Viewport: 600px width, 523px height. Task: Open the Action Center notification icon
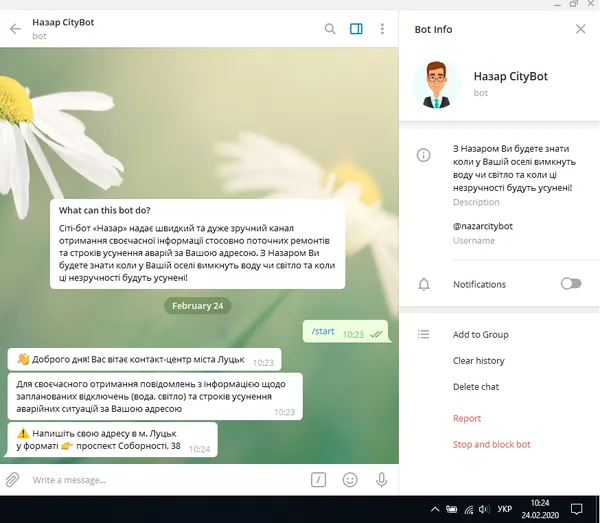[x=576, y=509]
